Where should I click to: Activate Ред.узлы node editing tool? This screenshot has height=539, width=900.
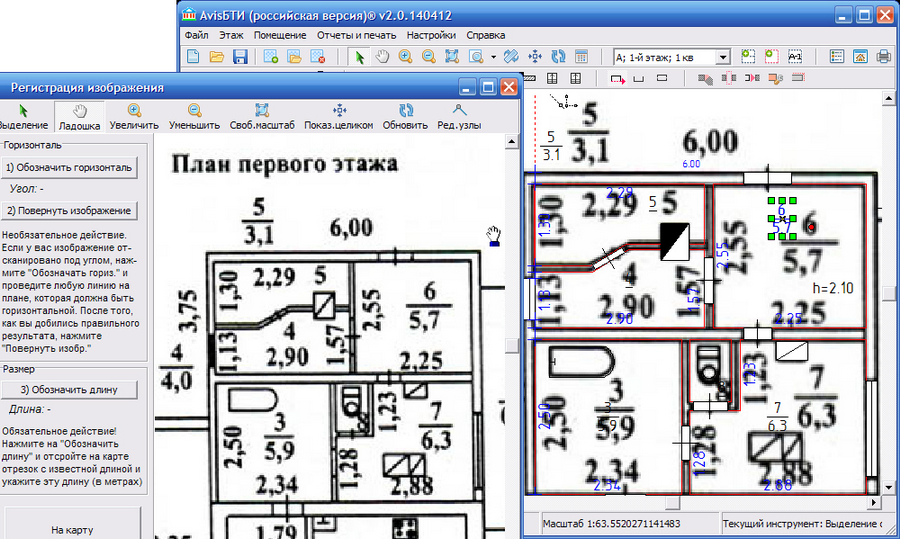(x=459, y=117)
